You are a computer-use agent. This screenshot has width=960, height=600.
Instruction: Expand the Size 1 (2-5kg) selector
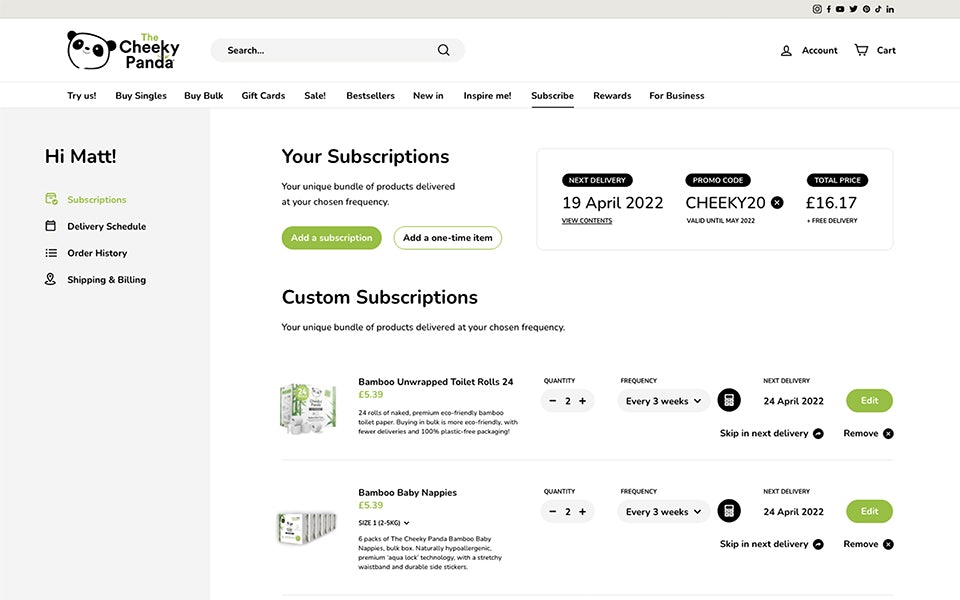tap(384, 523)
